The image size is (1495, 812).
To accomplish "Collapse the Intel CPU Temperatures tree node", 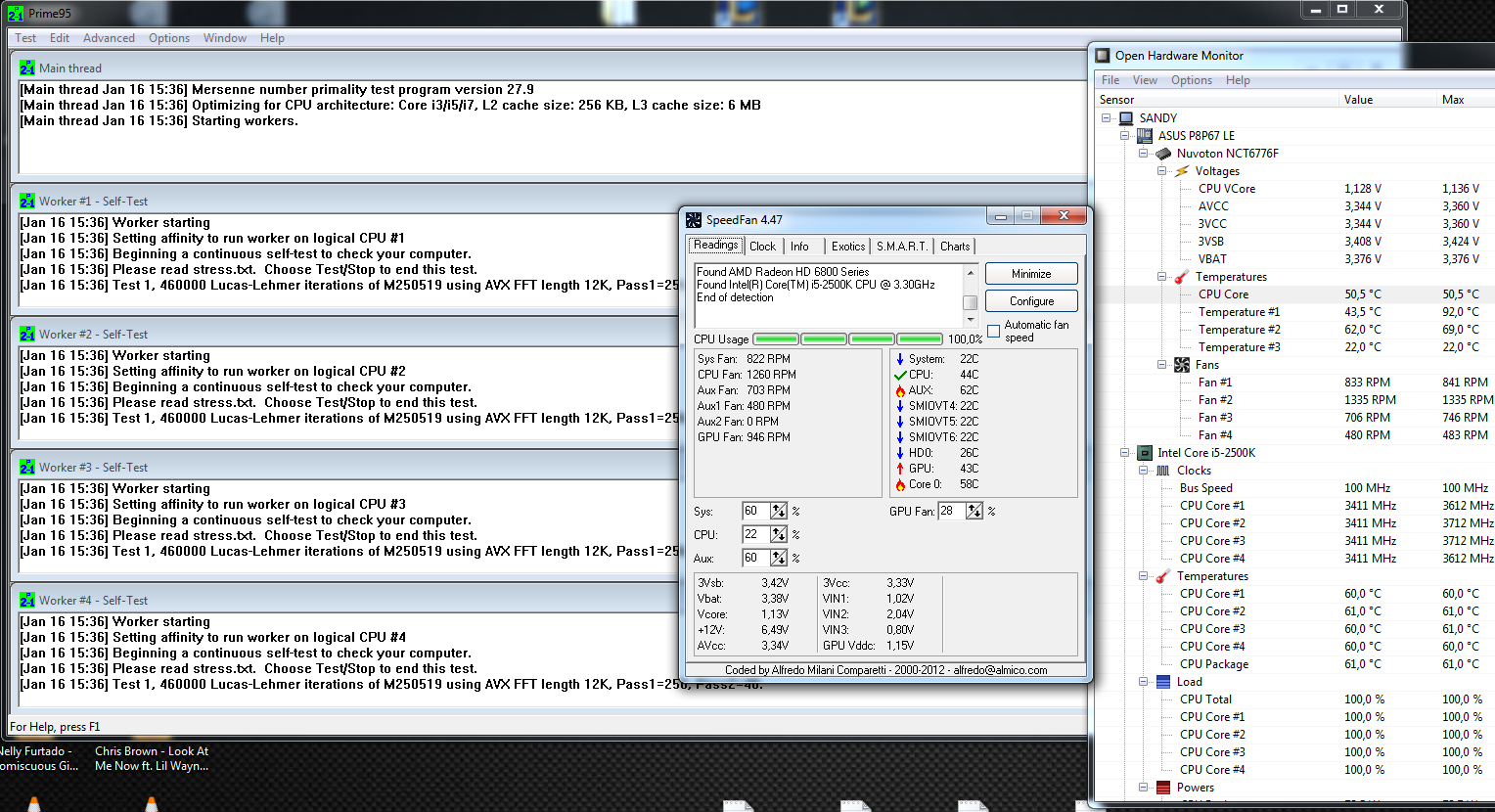I will coord(1143,575).
